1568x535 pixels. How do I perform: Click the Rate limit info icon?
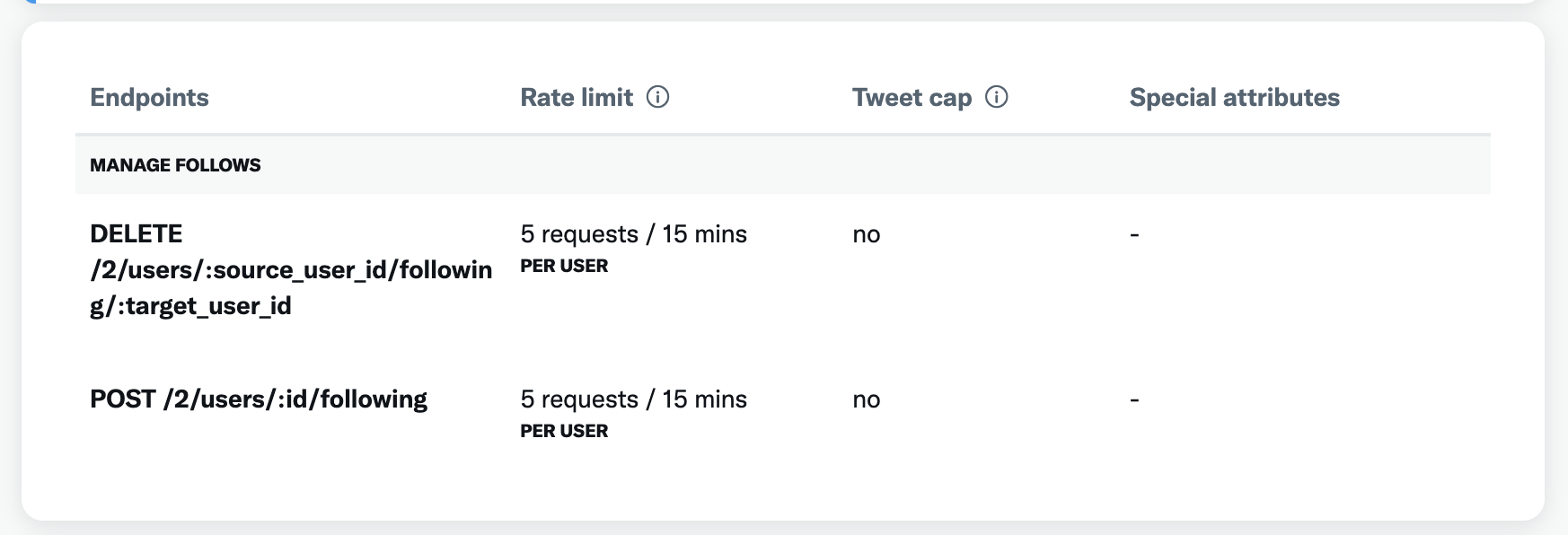[x=658, y=97]
